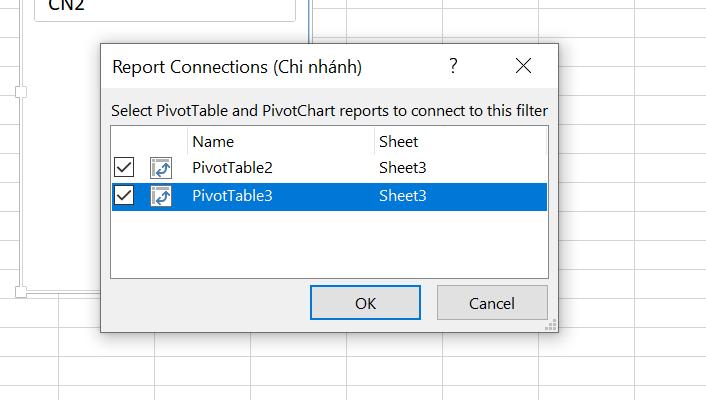Select the PivotTable2 row name
This screenshot has width=706, height=400.
point(232,168)
